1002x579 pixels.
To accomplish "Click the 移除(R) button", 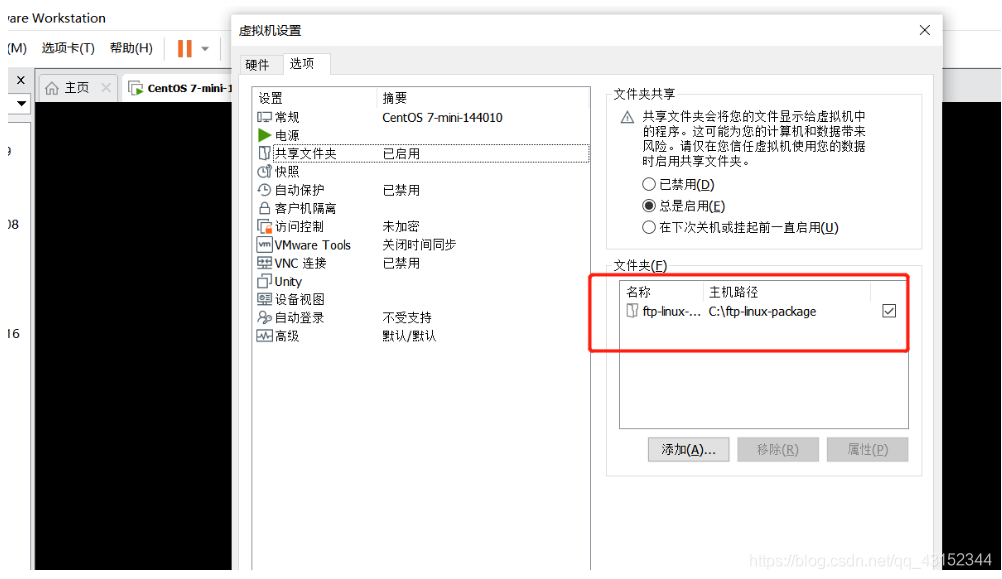I will [778, 450].
